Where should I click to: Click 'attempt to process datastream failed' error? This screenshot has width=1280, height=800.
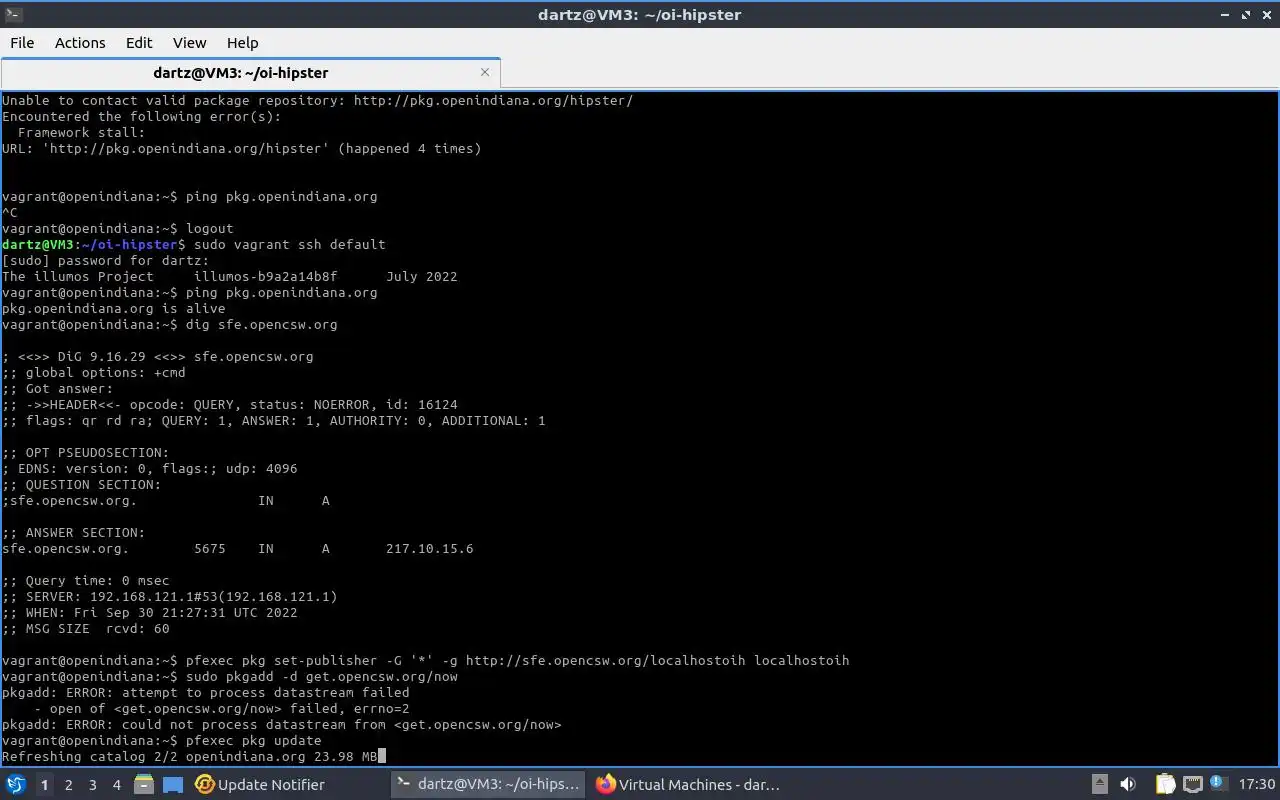(x=265, y=692)
